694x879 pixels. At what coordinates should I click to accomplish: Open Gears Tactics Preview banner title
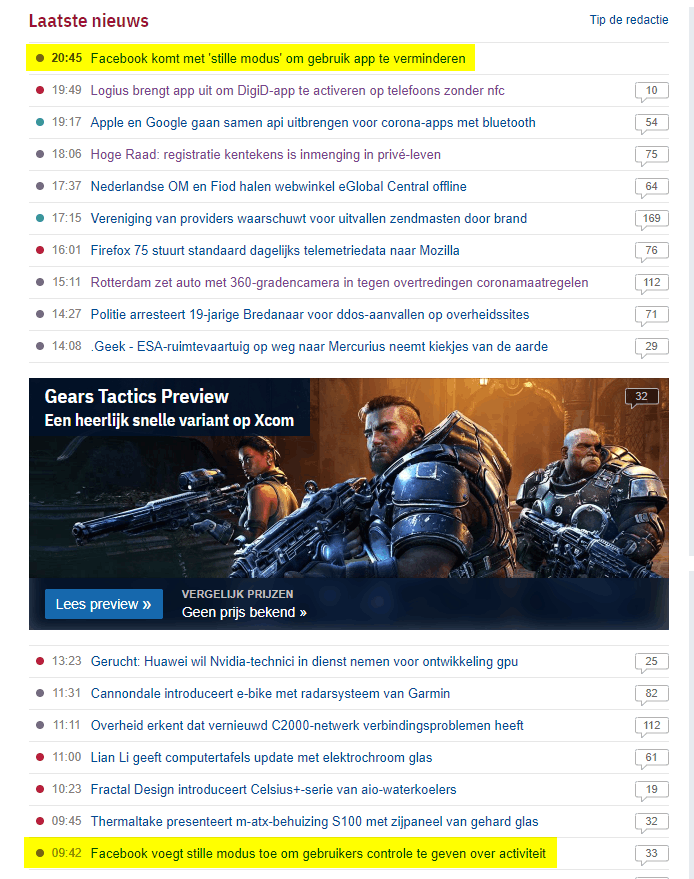[x=137, y=396]
